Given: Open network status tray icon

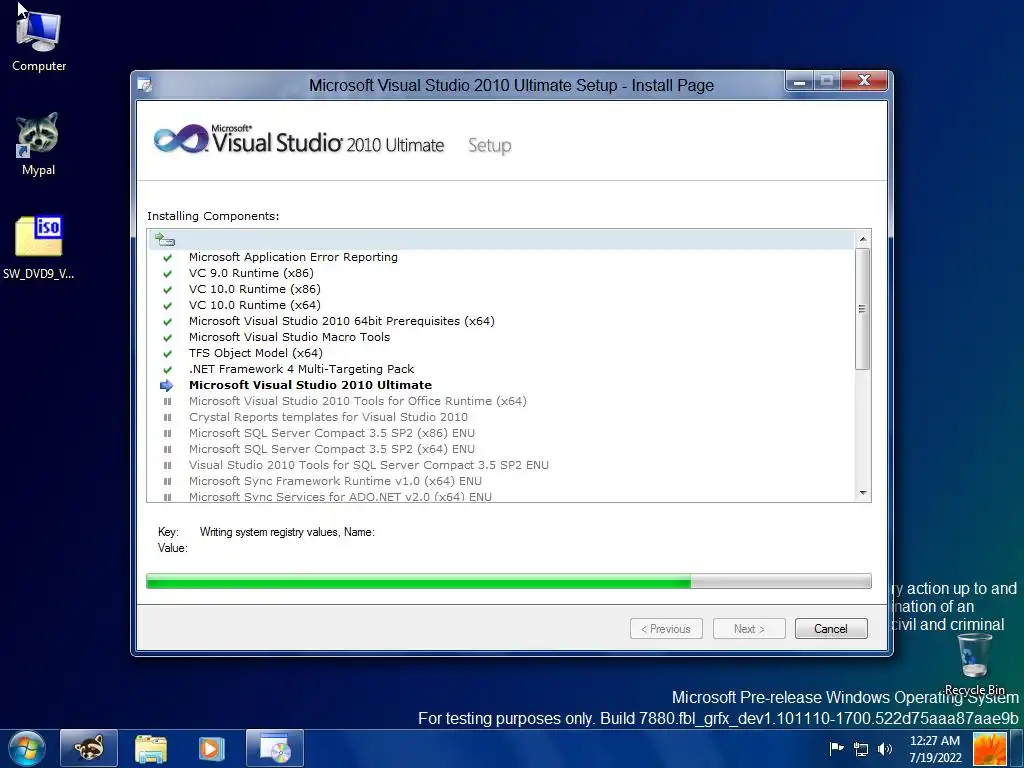Looking at the screenshot, I should pos(861,749).
